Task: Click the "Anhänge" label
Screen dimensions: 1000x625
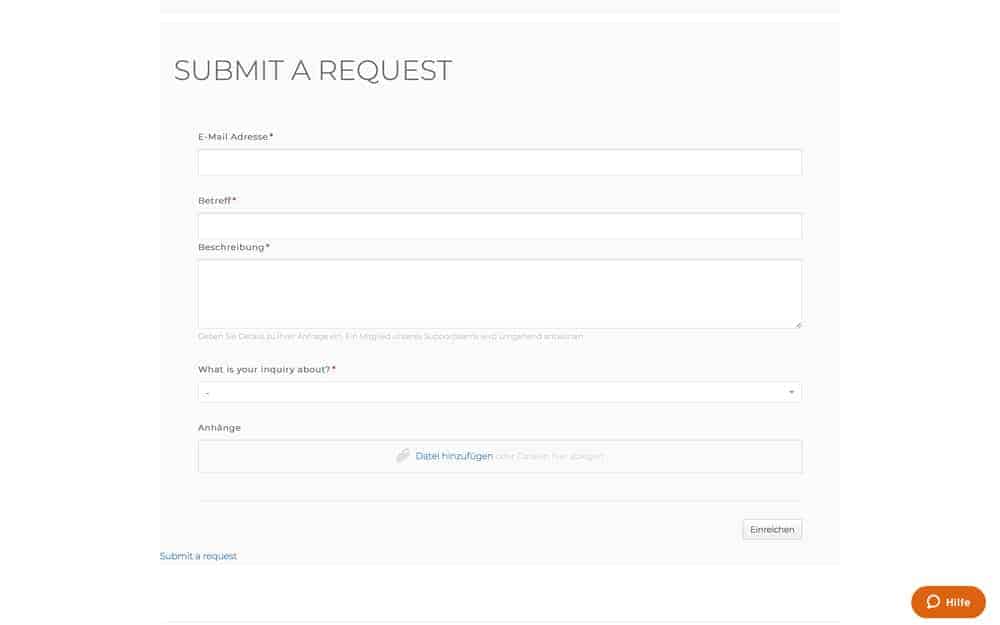Action: pos(219,427)
